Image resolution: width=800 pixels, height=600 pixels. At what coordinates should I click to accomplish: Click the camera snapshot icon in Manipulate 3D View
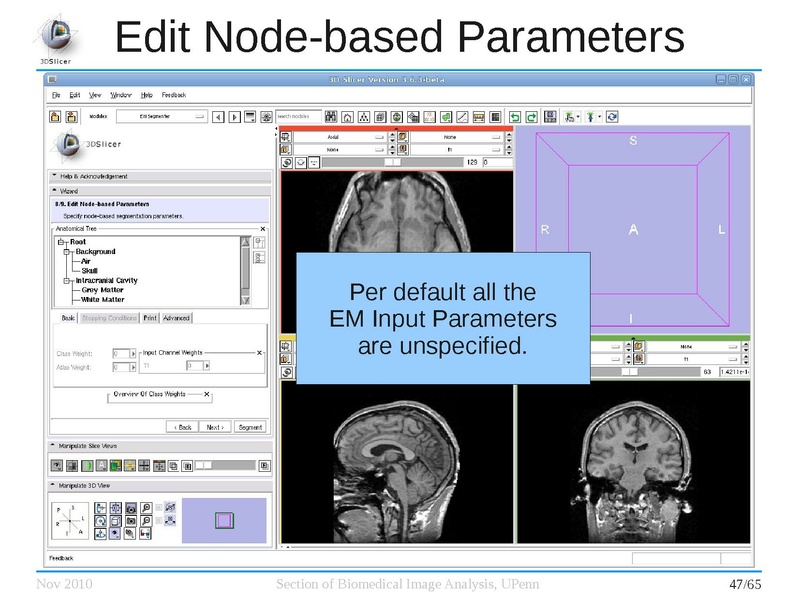131,509
